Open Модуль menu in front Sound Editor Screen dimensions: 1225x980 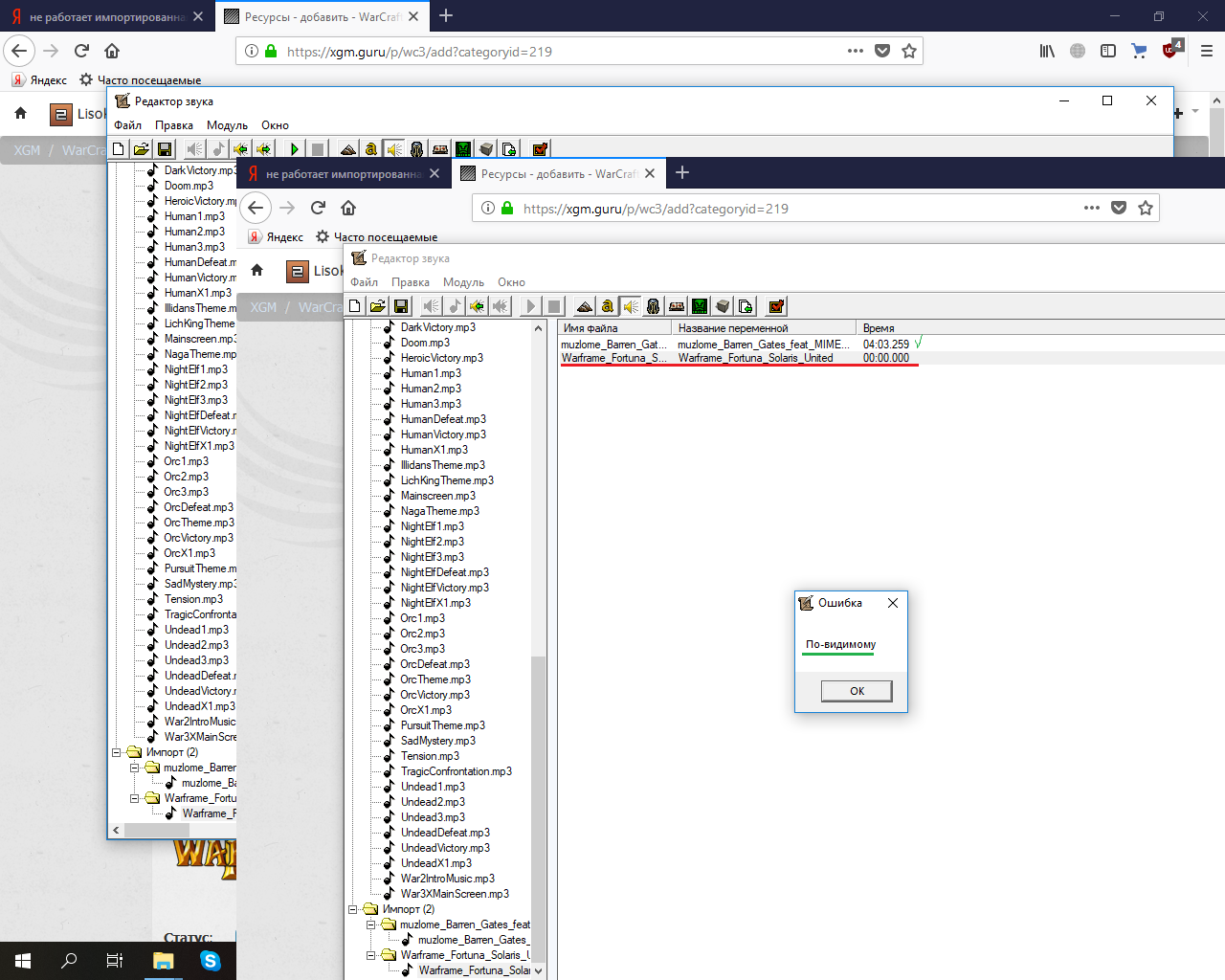pyautogui.click(x=463, y=282)
